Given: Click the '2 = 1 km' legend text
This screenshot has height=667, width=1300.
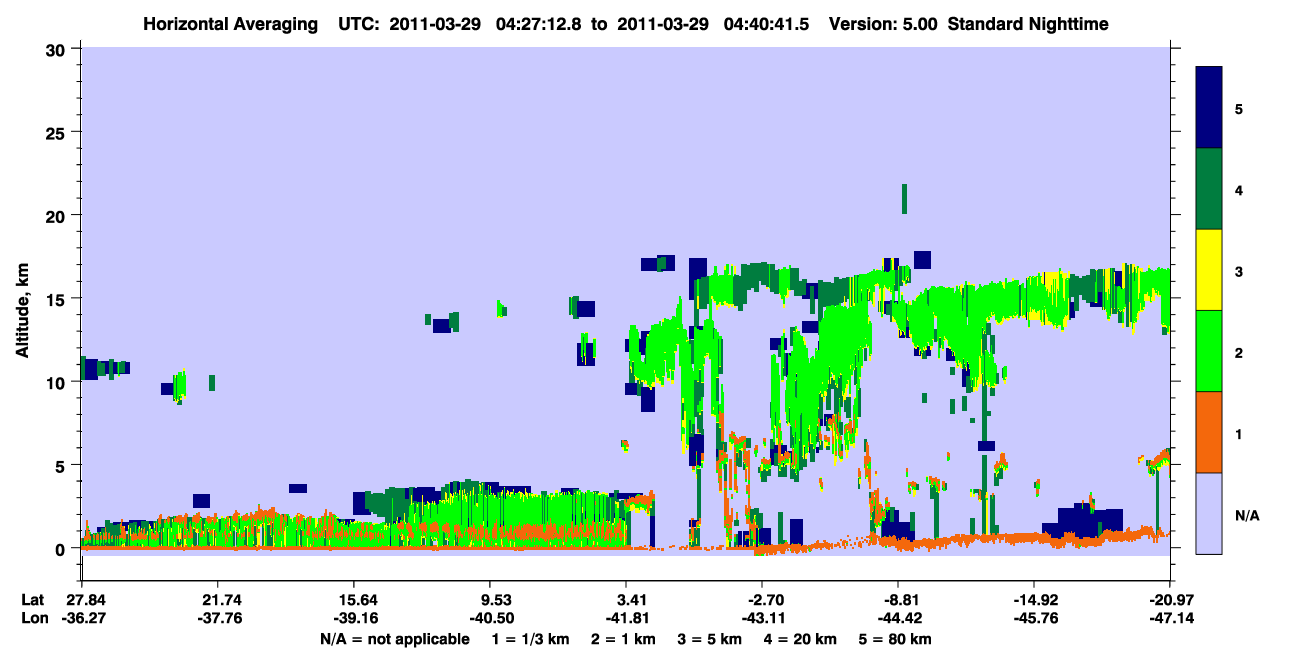Looking at the screenshot, I should 625,639.
